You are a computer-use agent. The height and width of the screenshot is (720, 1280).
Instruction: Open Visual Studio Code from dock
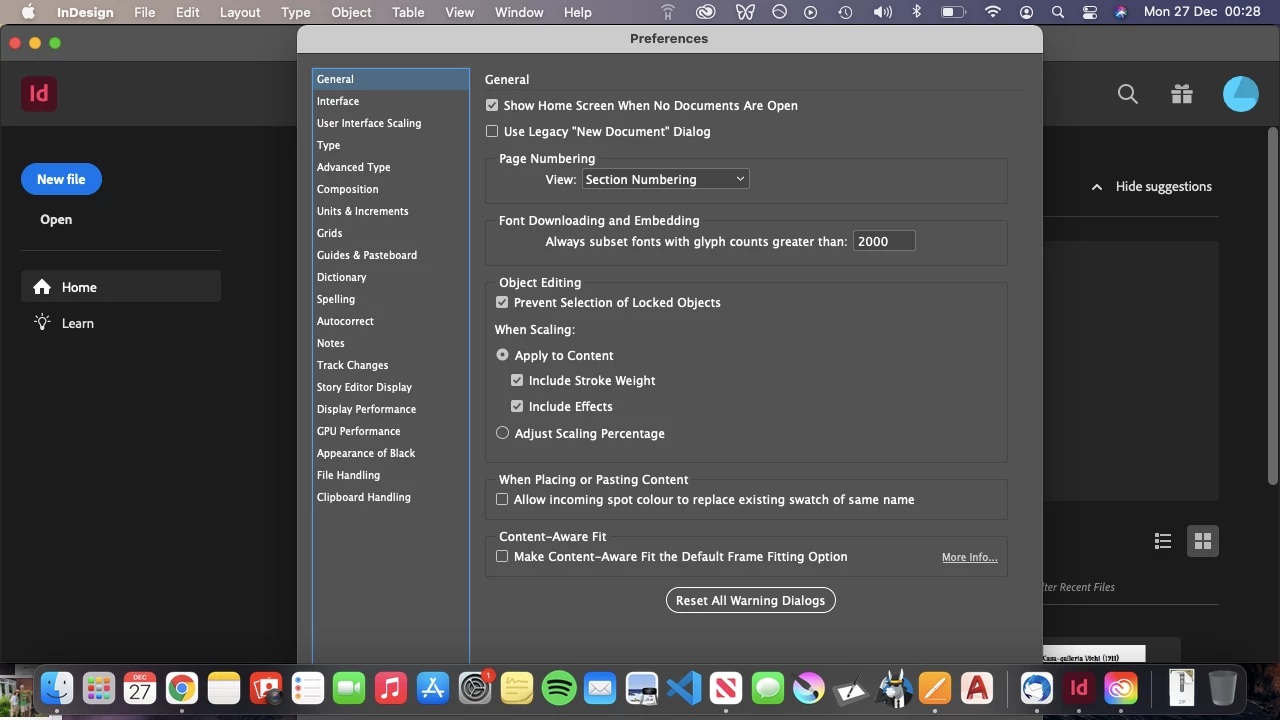coord(684,688)
